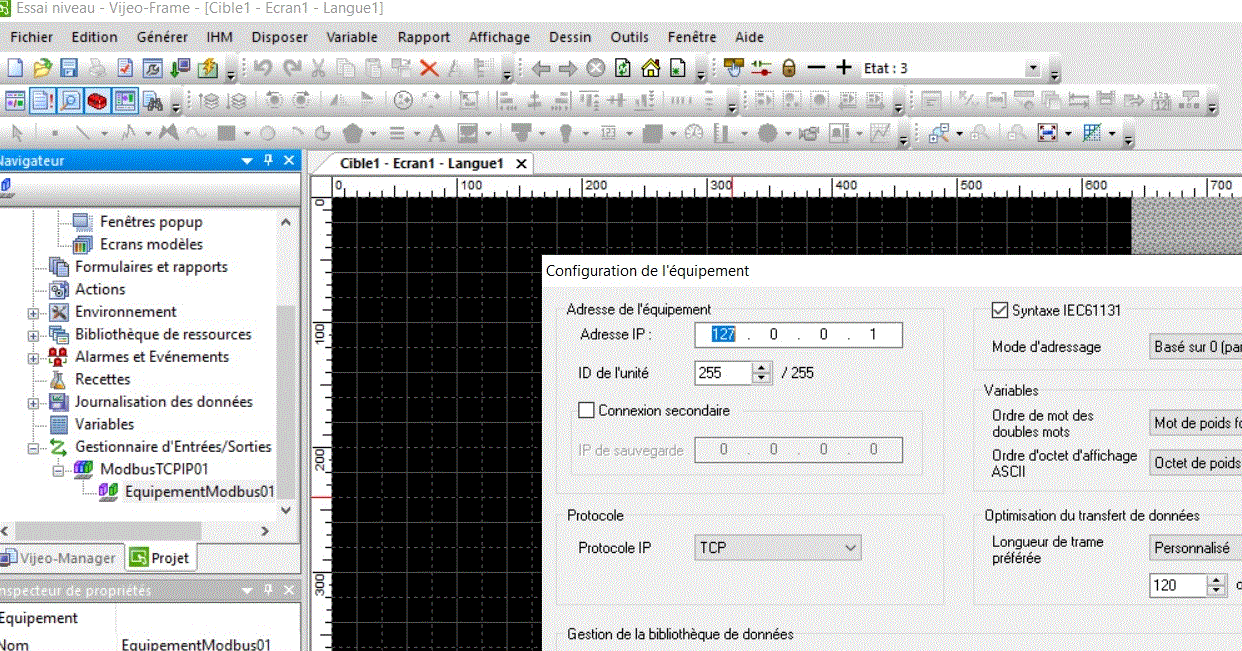Click the home screen icon

click(651, 69)
